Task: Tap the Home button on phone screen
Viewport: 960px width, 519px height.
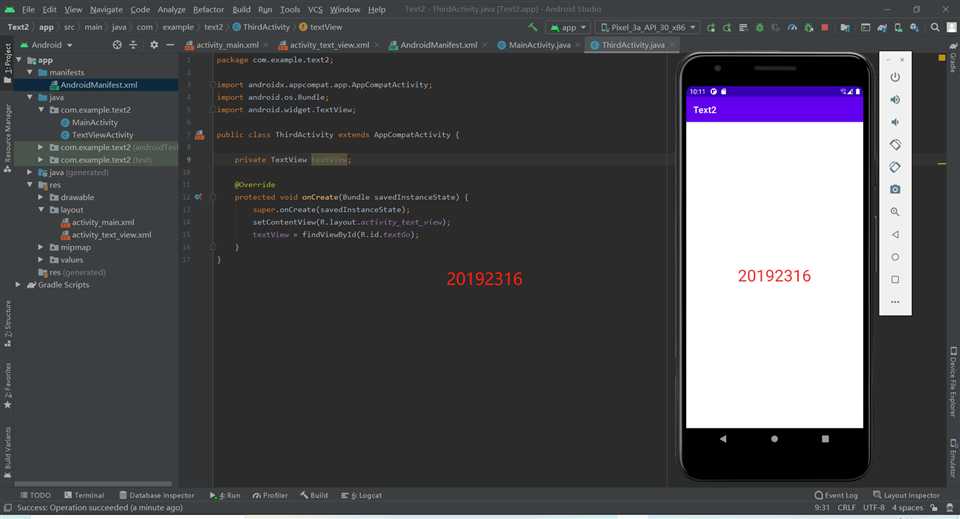Action: coord(774,439)
